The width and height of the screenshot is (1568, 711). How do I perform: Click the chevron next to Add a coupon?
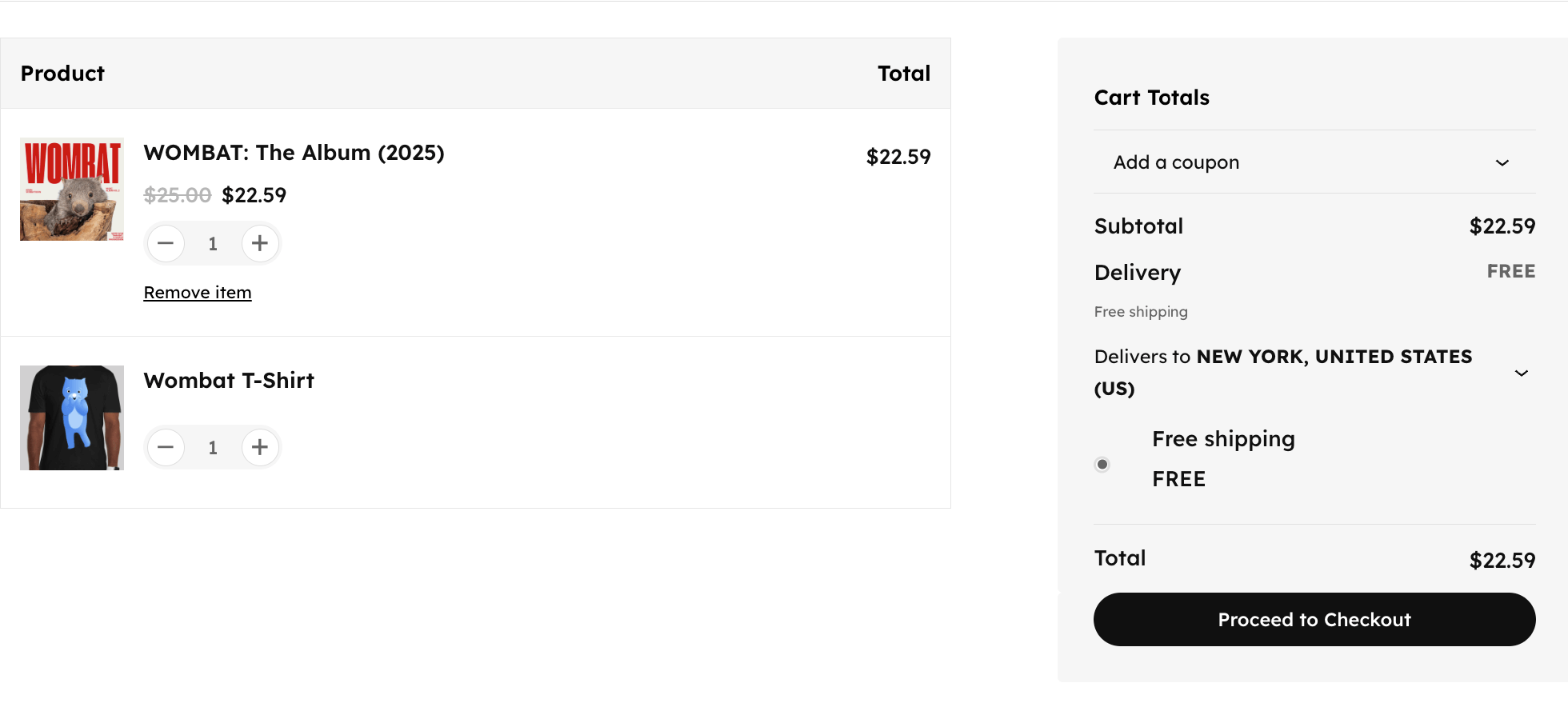coord(1502,162)
